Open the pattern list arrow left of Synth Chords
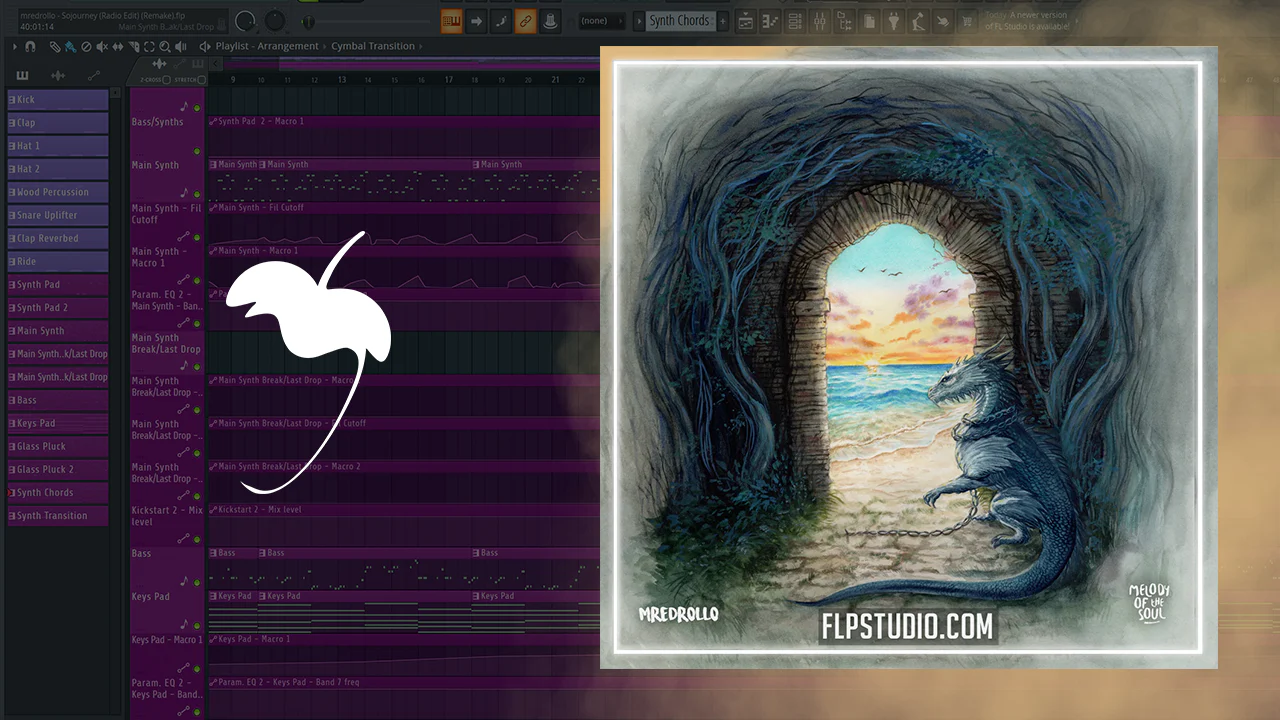The image size is (1280, 720). [x=639, y=20]
